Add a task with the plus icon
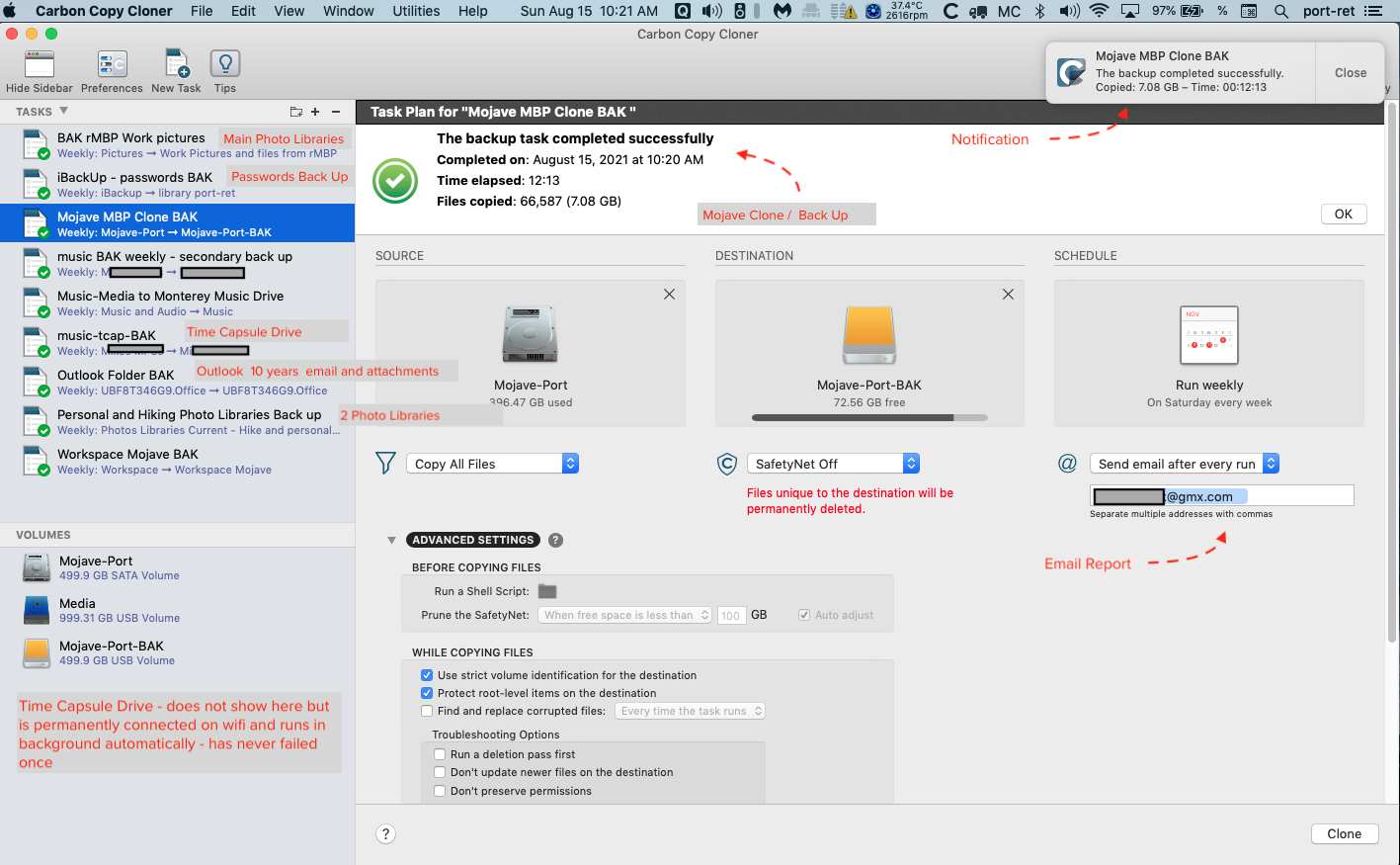Image resolution: width=1400 pixels, height=865 pixels. [315, 112]
